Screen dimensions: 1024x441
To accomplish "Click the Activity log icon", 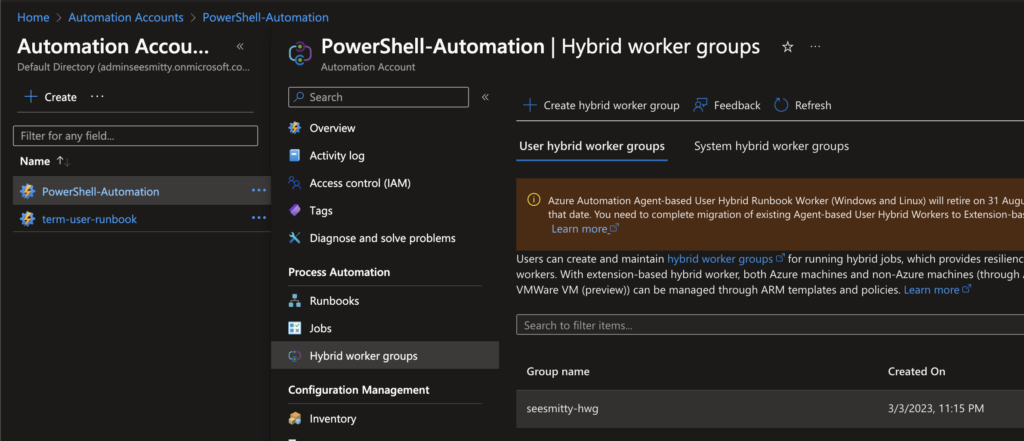I will pyautogui.click(x=295, y=155).
